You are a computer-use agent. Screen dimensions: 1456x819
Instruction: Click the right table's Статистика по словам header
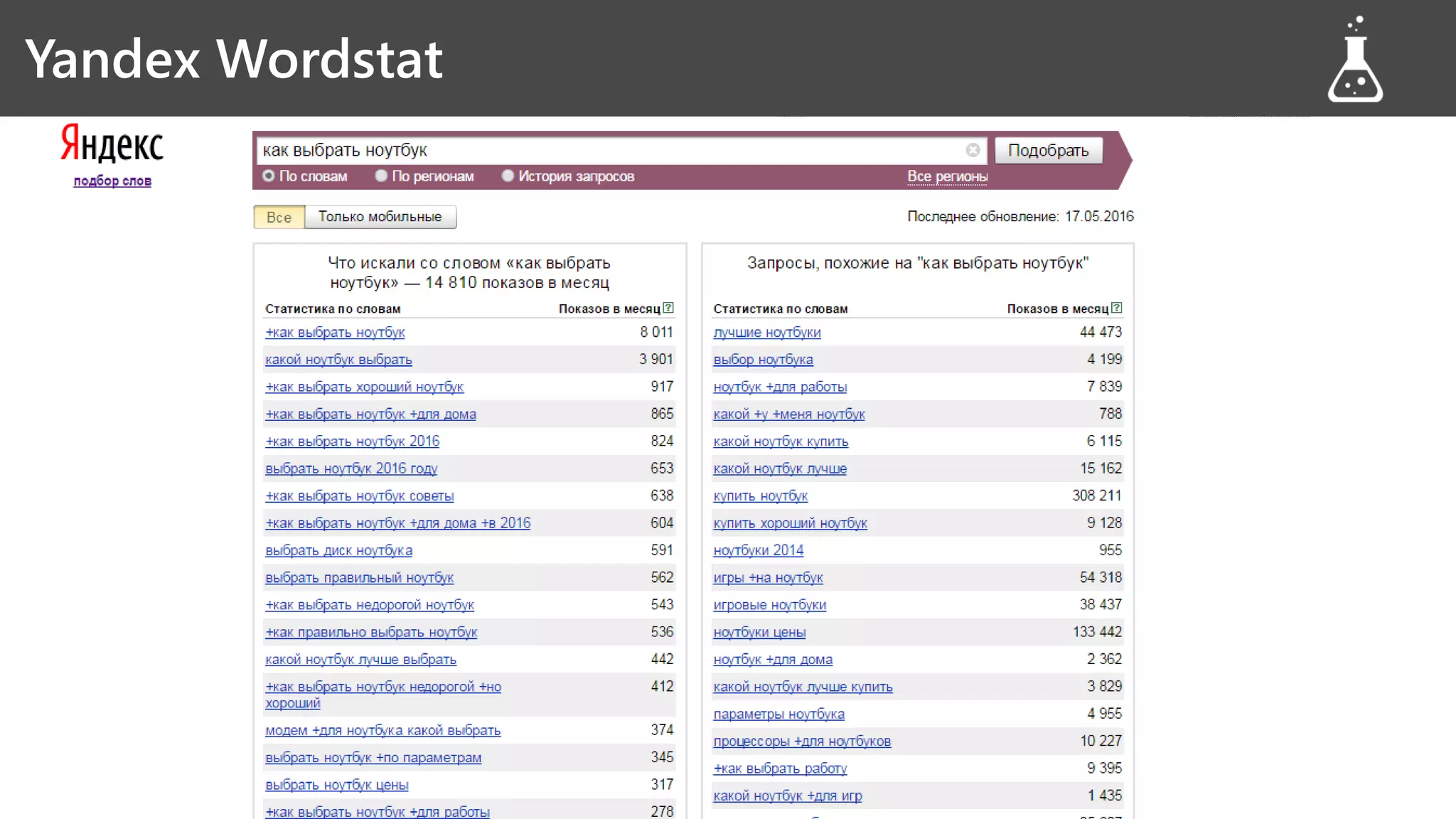[x=781, y=309]
